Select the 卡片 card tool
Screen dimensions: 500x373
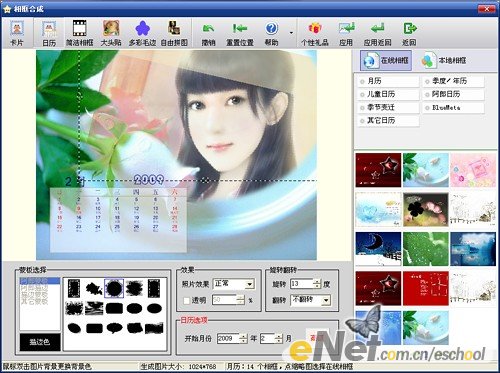coord(16,33)
